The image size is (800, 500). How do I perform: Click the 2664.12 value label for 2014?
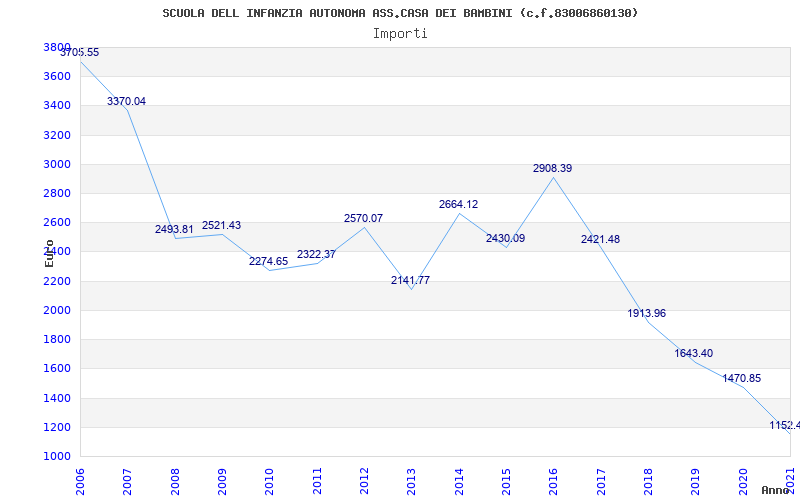tap(459, 204)
